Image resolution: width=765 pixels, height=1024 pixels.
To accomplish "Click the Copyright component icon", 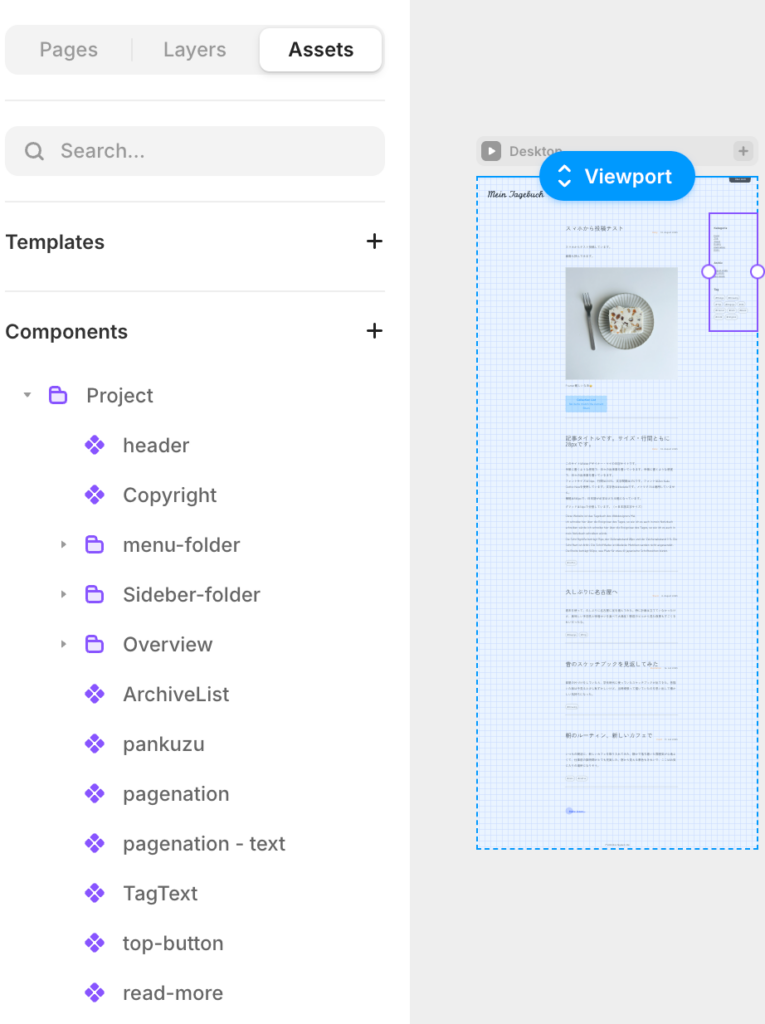I will coord(95,495).
